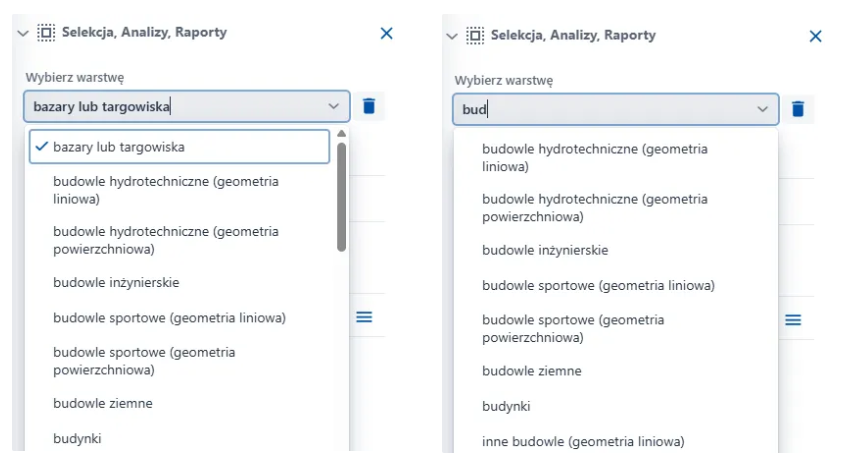The image size is (843, 455).
Task: Click the left dropdown list scrollbar thumb
Action: [x=342, y=195]
